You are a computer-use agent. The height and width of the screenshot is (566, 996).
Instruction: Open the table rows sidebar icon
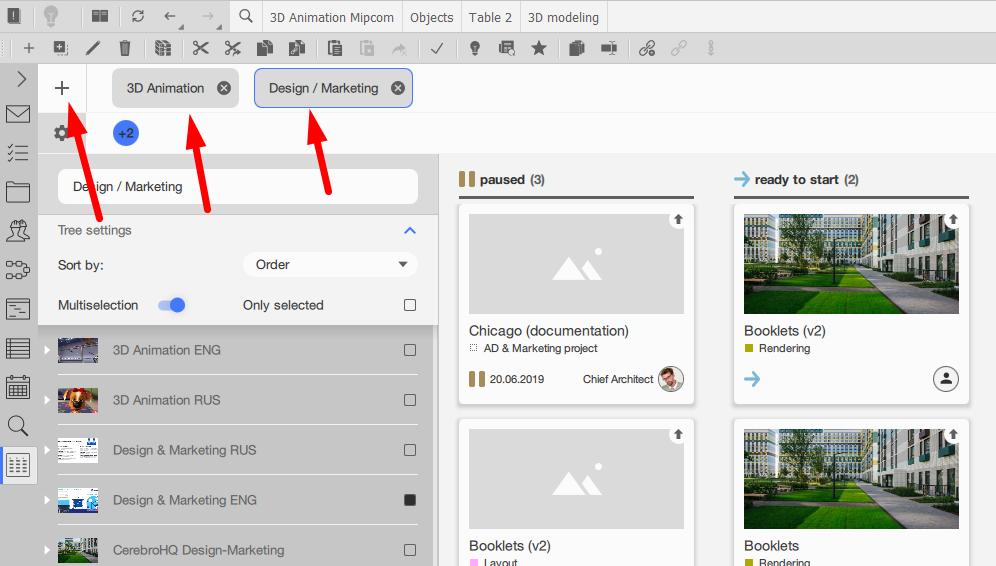[18, 348]
